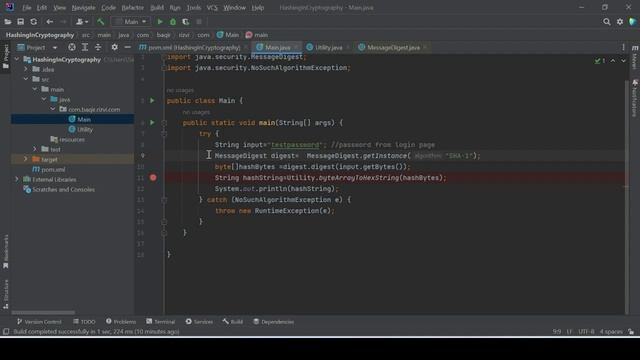Click the Stop icon in toolbar
This screenshot has height=360, width=640.
(x=199, y=22)
